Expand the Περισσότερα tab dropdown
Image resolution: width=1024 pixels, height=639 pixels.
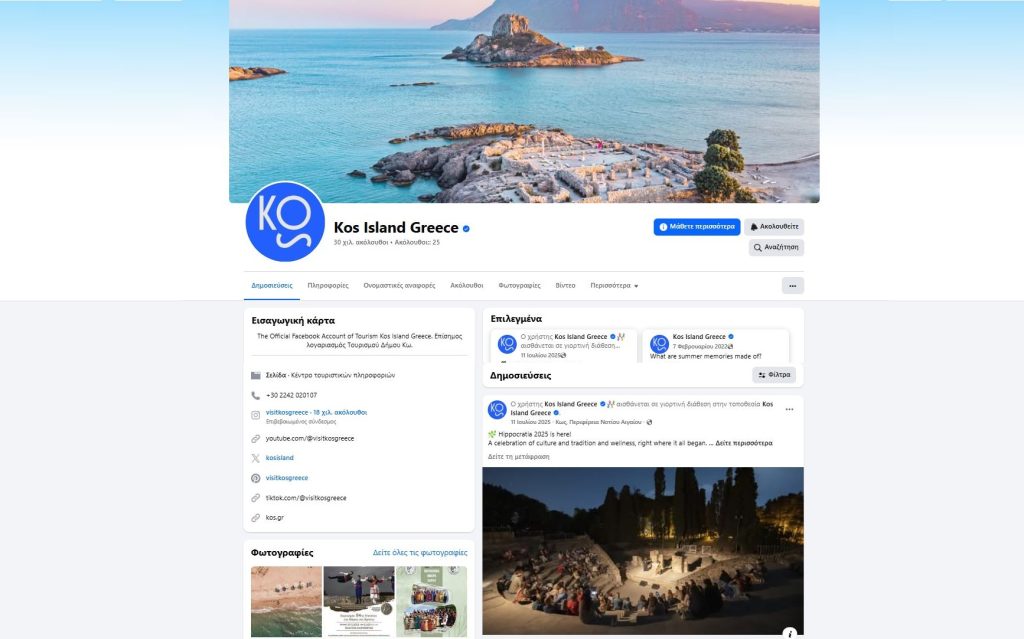[614, 286]
